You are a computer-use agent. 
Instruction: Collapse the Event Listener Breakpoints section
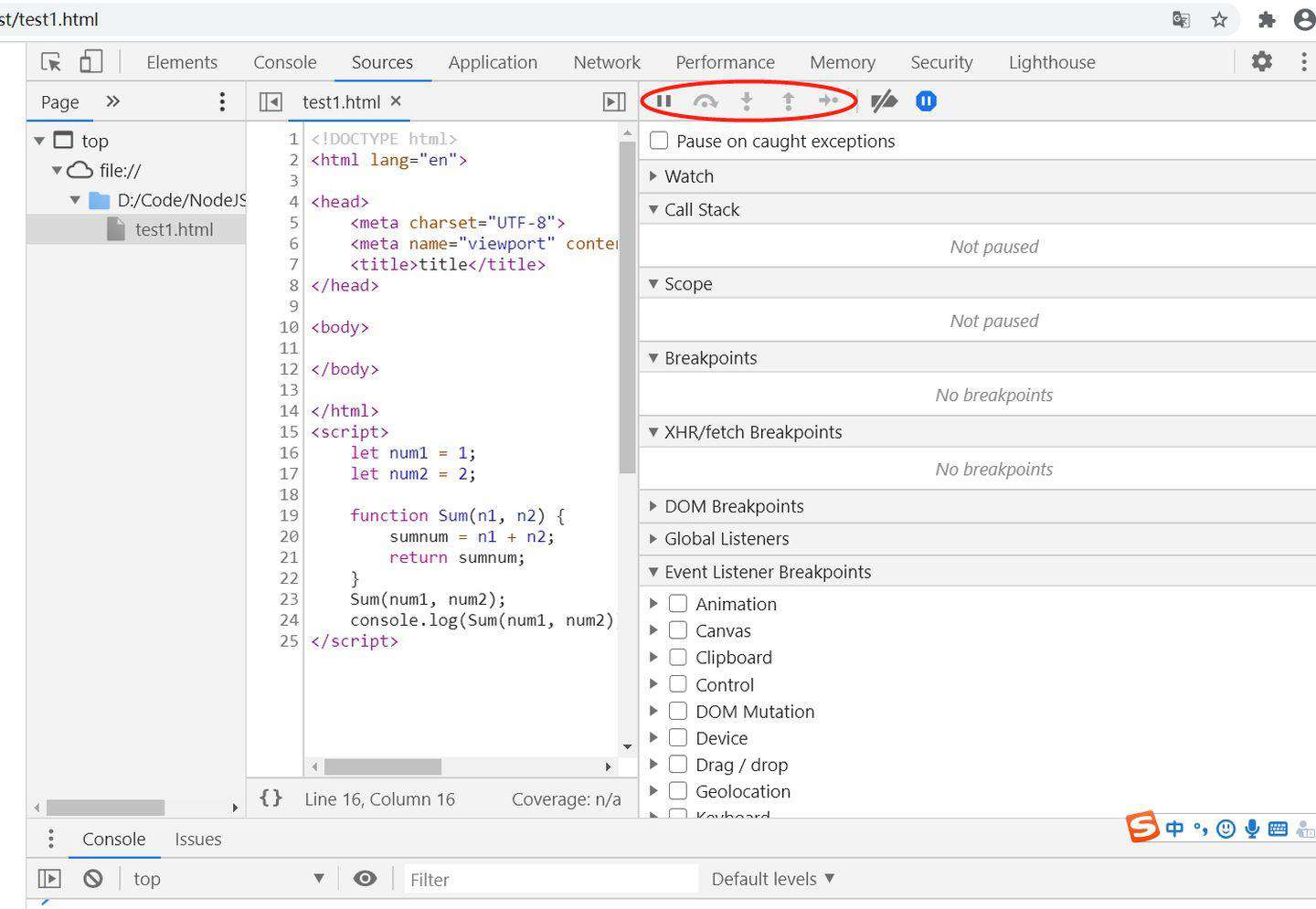coord(653,571)
